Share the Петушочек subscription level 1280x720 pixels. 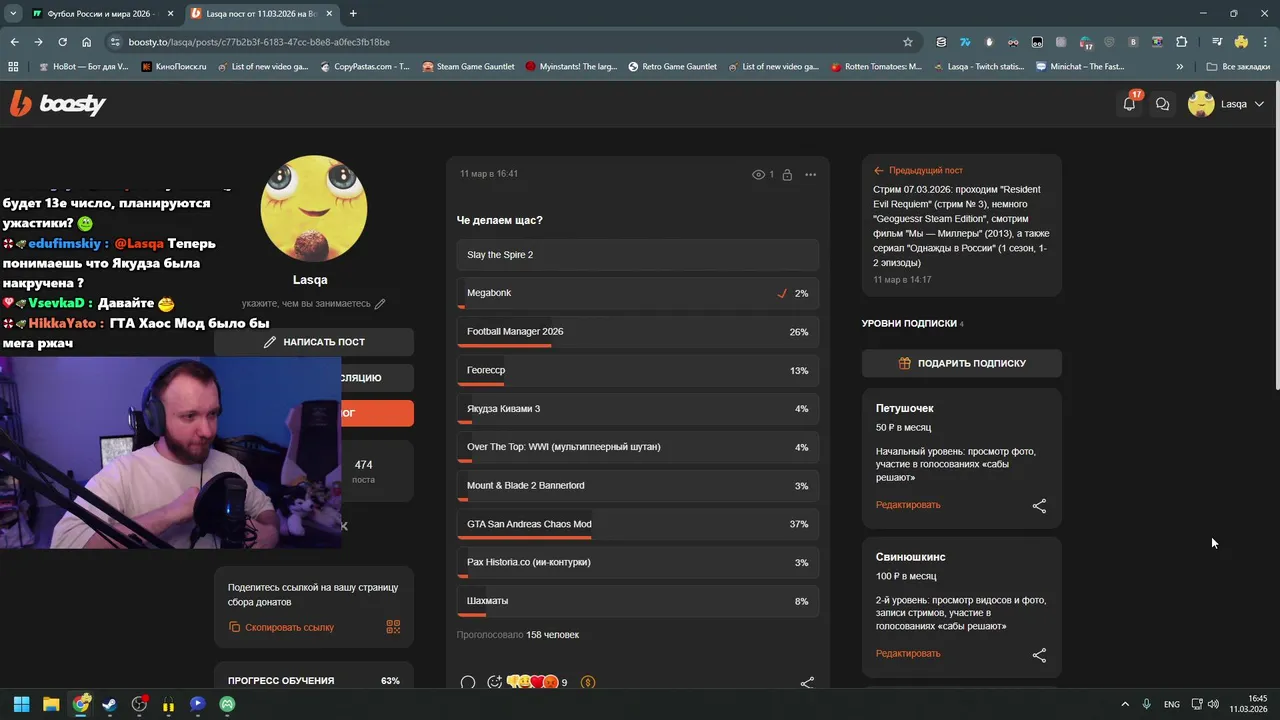coord(1039,506)
